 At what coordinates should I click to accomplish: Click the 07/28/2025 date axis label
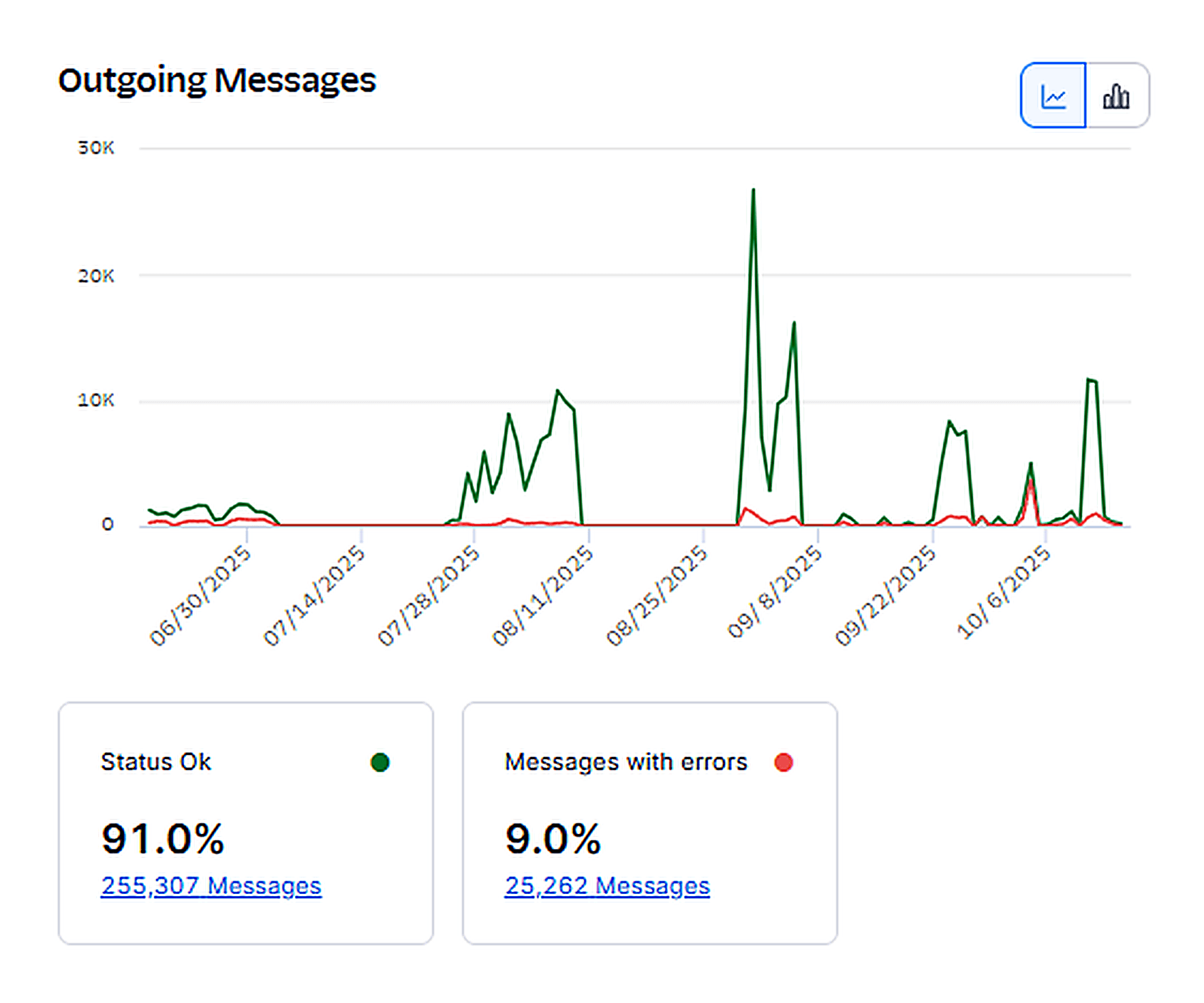coord(428,596)
